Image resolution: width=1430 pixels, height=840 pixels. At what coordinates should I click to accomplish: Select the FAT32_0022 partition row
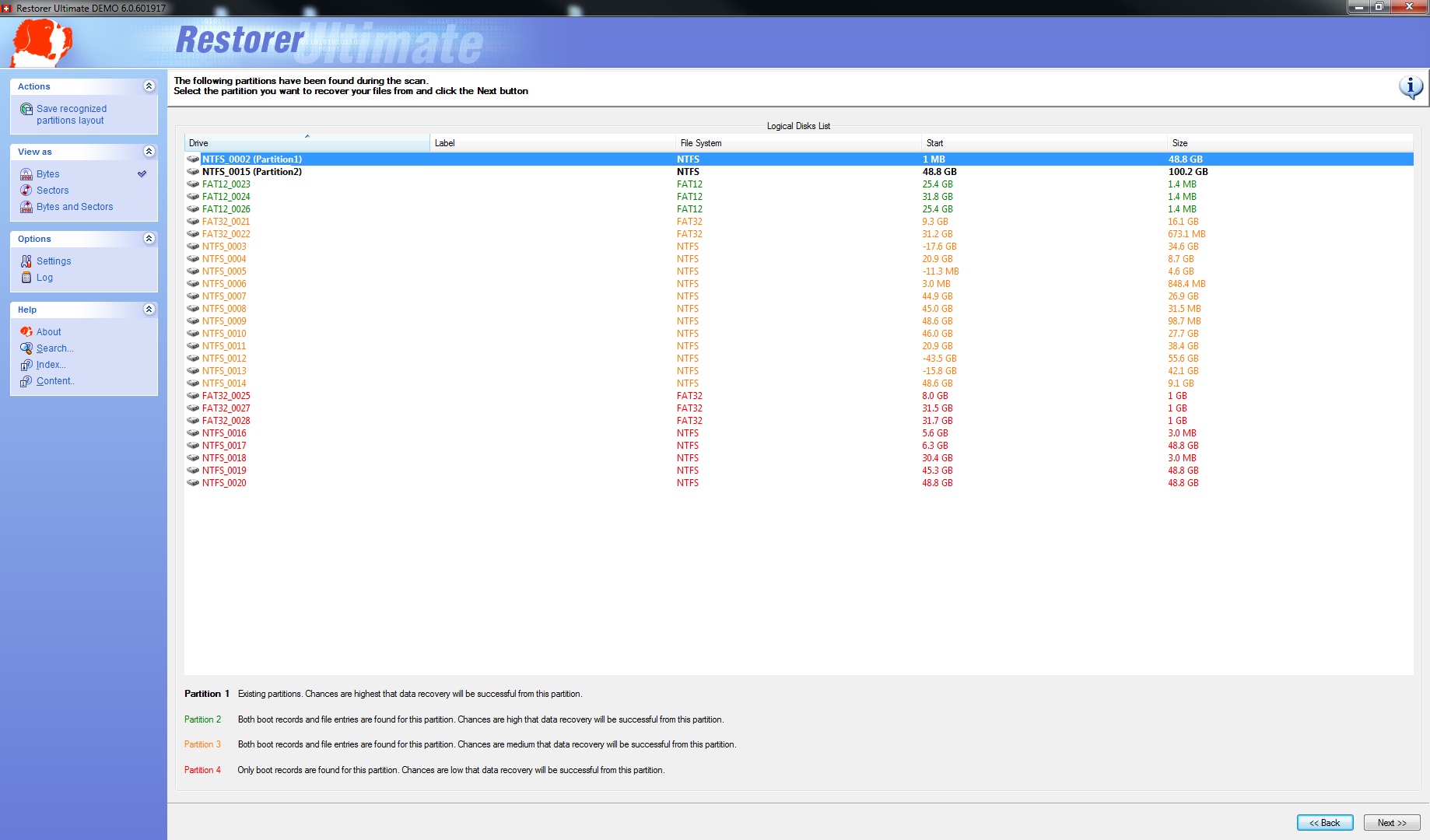[799, 234]
